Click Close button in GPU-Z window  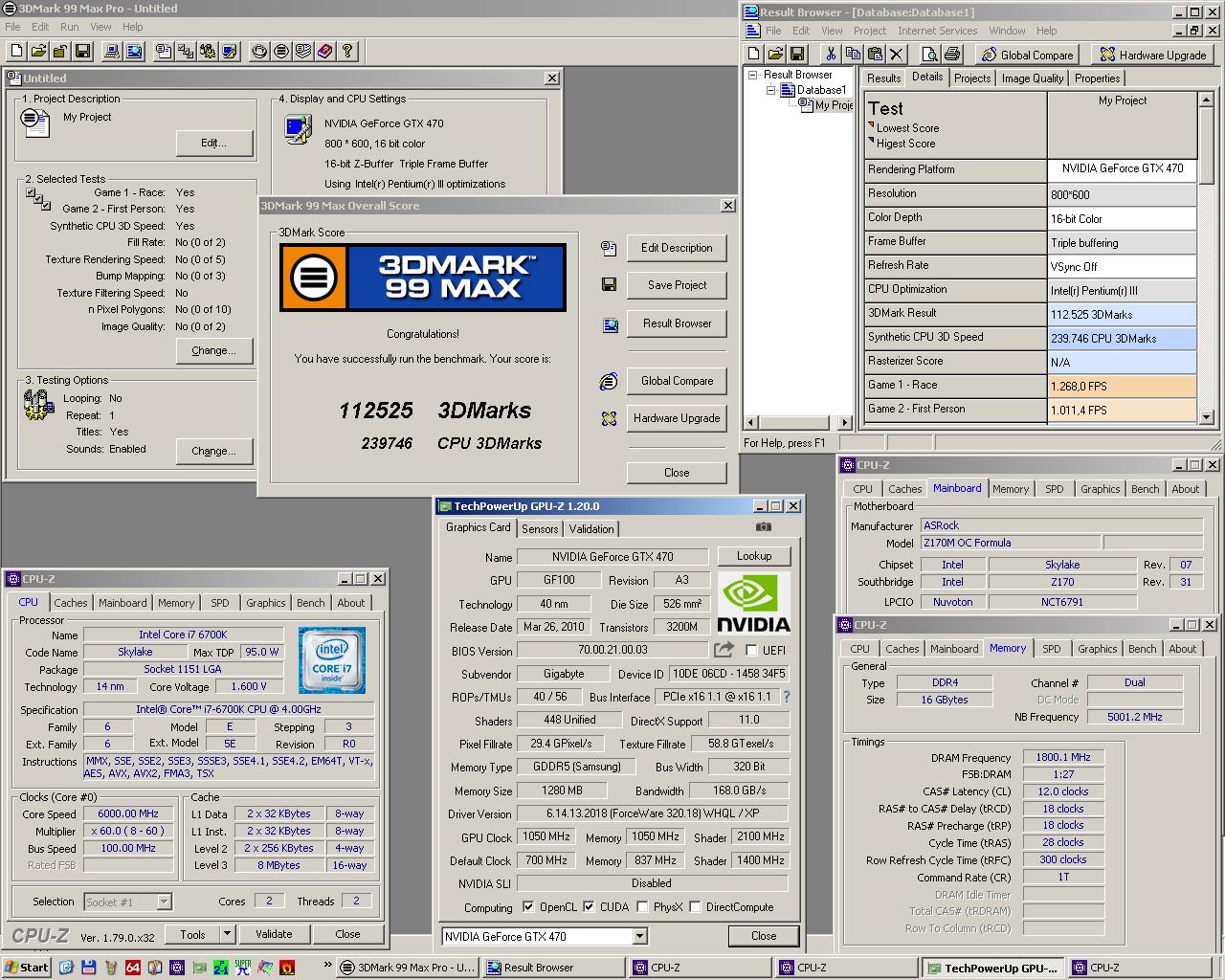point(764,936)
